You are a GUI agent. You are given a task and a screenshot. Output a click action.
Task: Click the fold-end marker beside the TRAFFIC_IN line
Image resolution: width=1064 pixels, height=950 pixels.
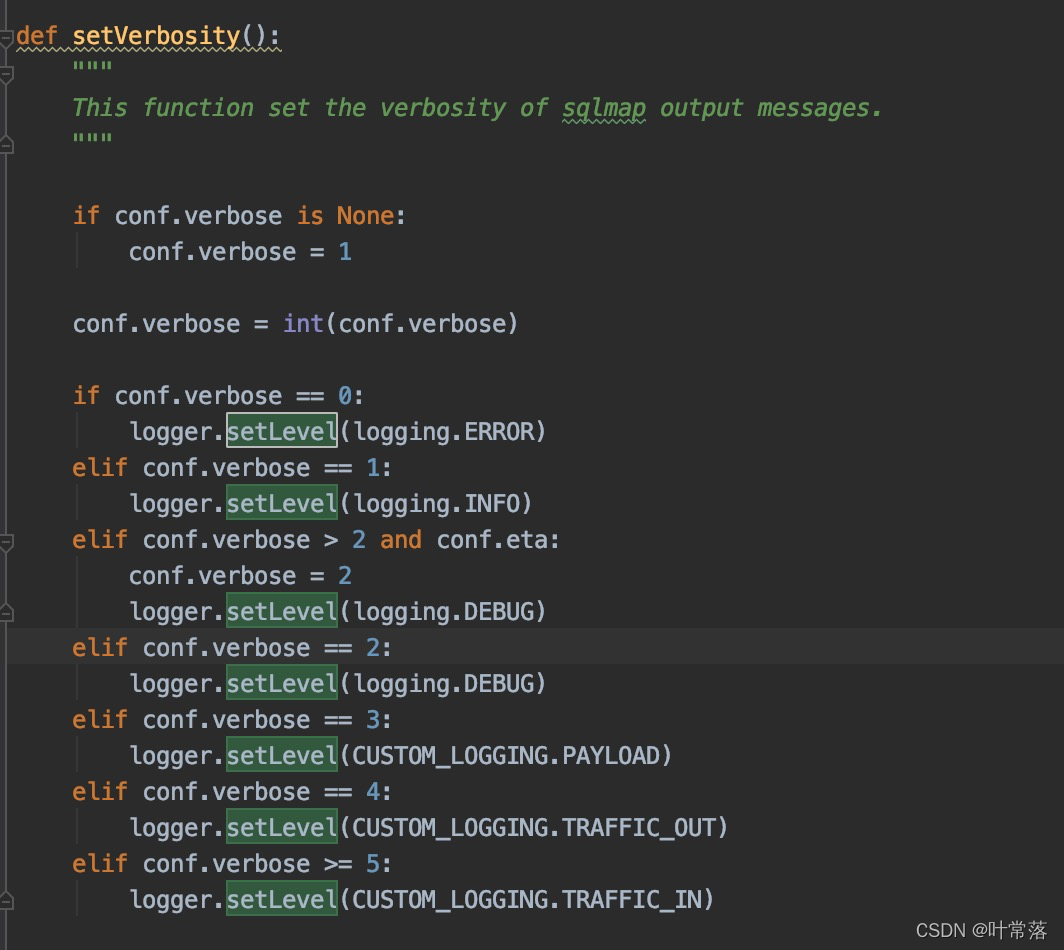pos(6,901)
